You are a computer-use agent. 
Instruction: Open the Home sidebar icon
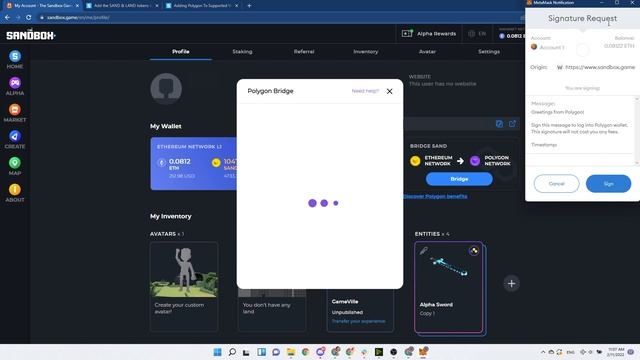[x=15, y=59]
